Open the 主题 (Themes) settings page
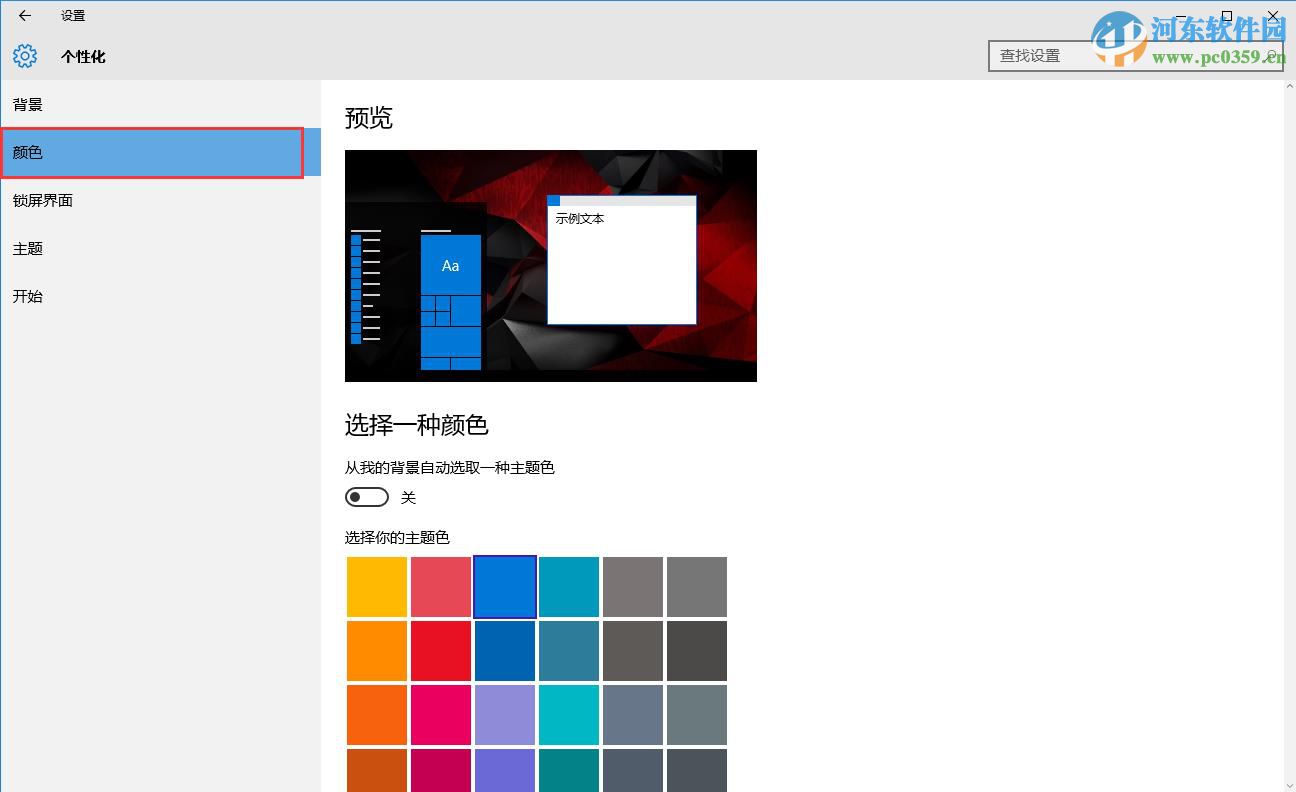The height and width of the screenshot is (792, 1296). point(27,248)
